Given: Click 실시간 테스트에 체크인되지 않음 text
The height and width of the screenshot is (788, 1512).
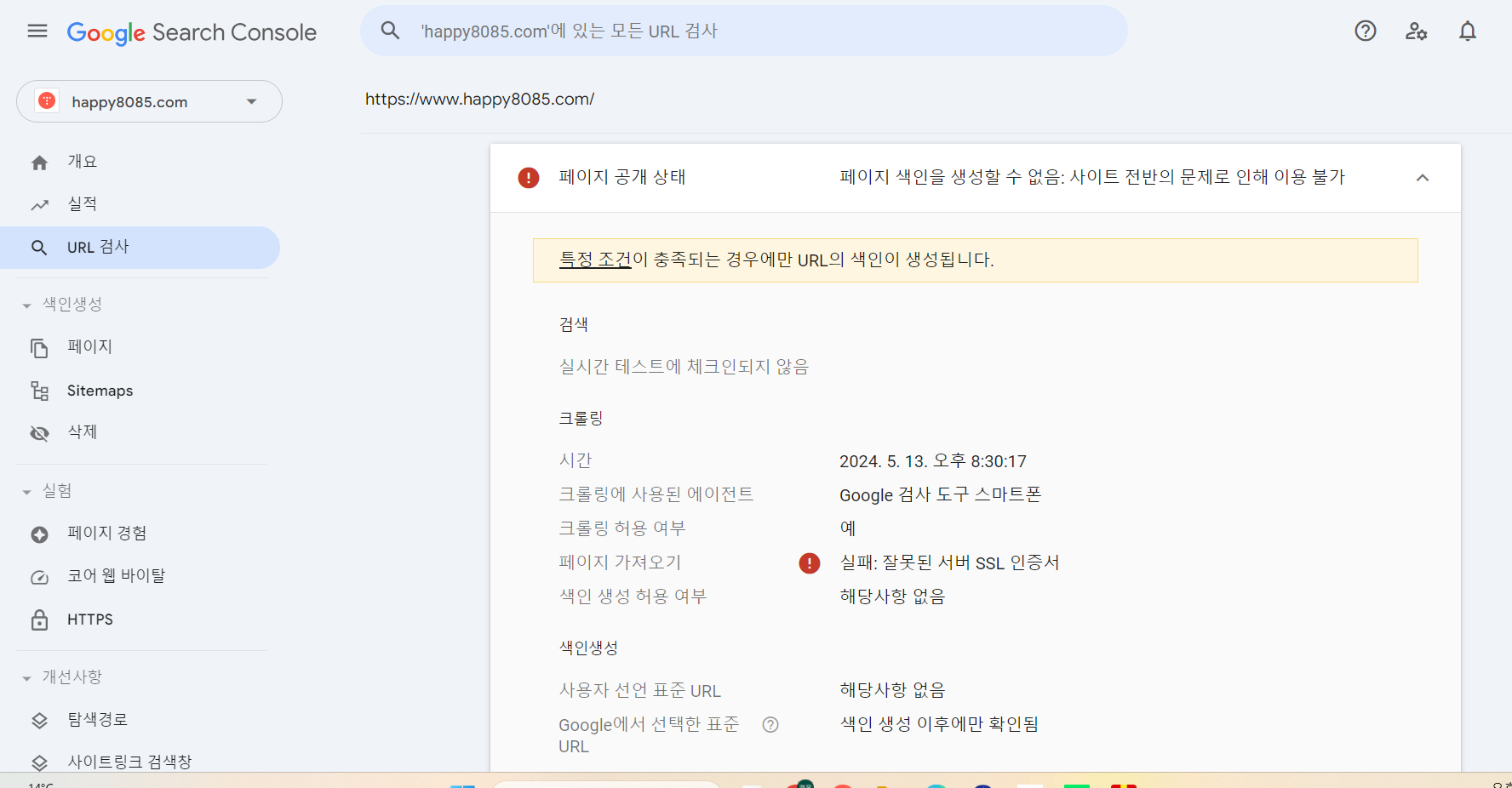Looking at the screenshot, I should (x=684, y=367).
